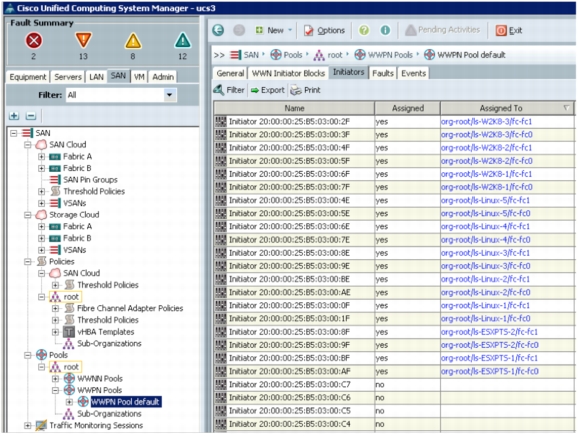Expand WWPN Pool default node

click(69, 402)
